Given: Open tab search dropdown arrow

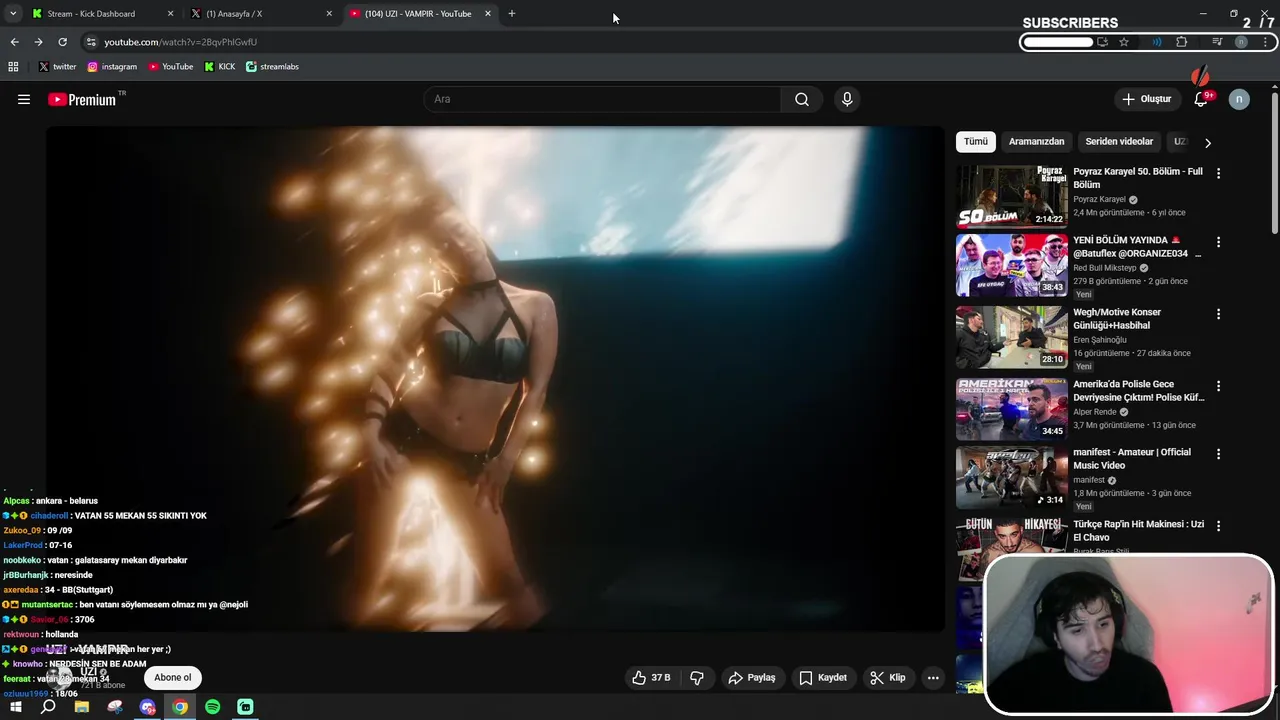Looking at the screenshot, I should click(13, 14).
